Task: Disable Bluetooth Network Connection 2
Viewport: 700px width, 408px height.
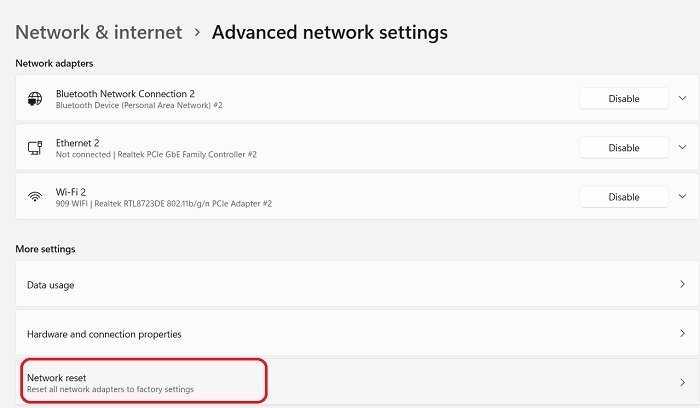Action: click(x=624, y=98)
